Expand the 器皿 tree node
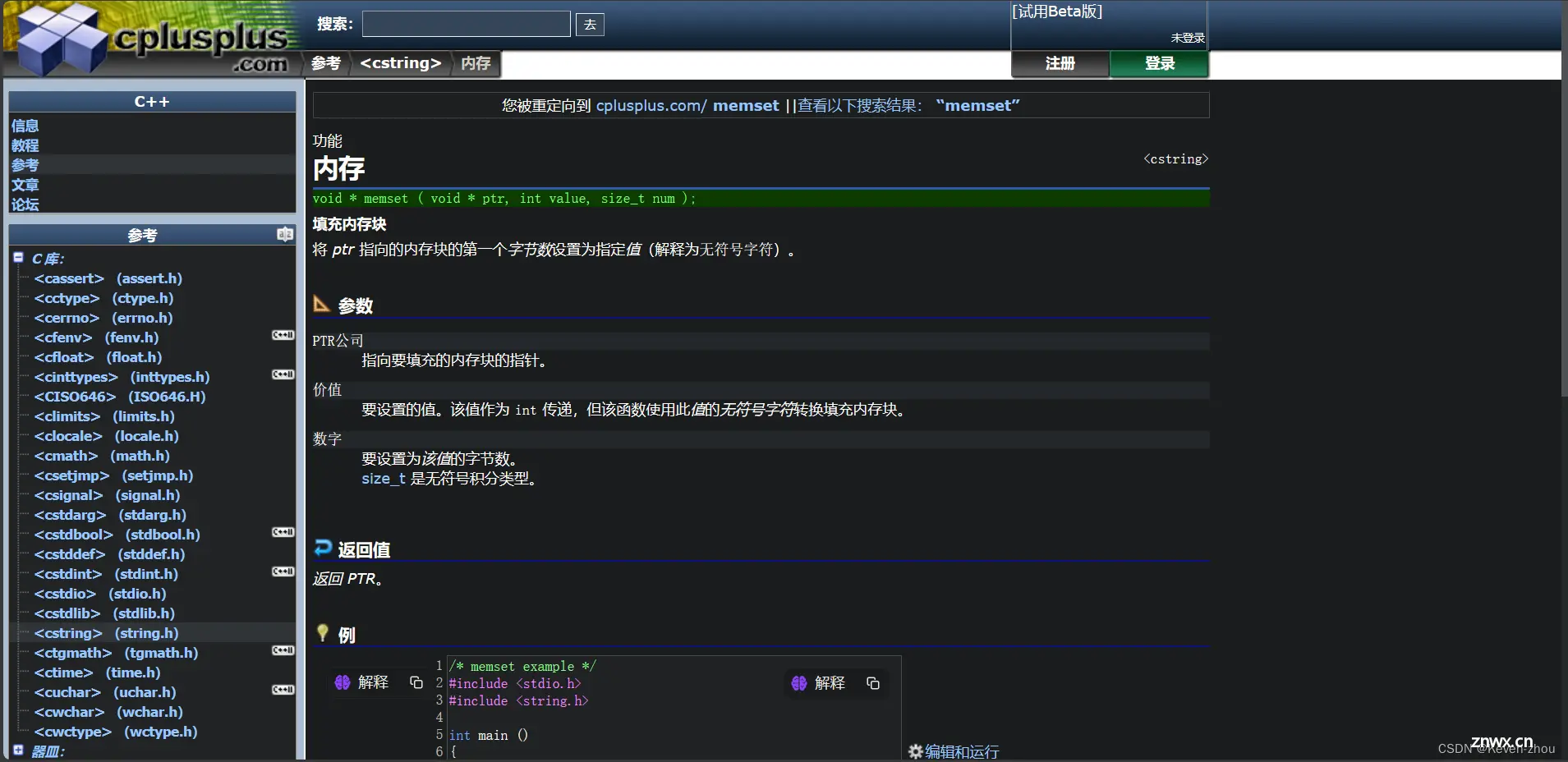The width and height of the screenshot is (1568, 762). (x=18, y=750)
